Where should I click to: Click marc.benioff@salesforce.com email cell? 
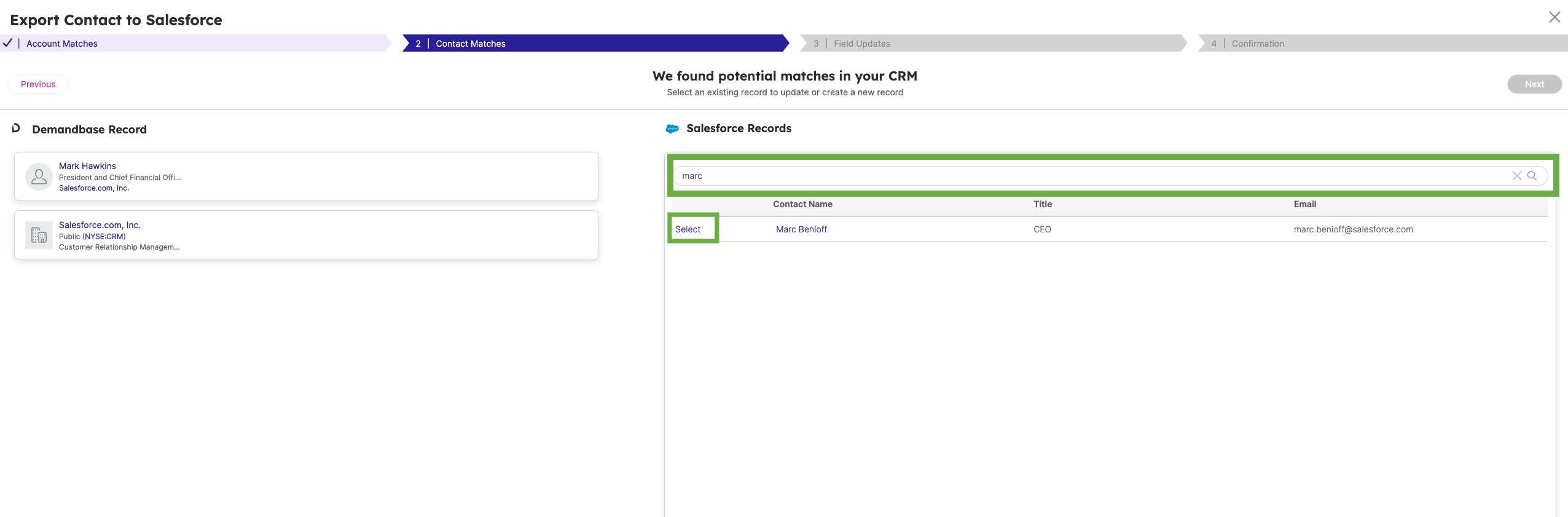(1353, 229)
